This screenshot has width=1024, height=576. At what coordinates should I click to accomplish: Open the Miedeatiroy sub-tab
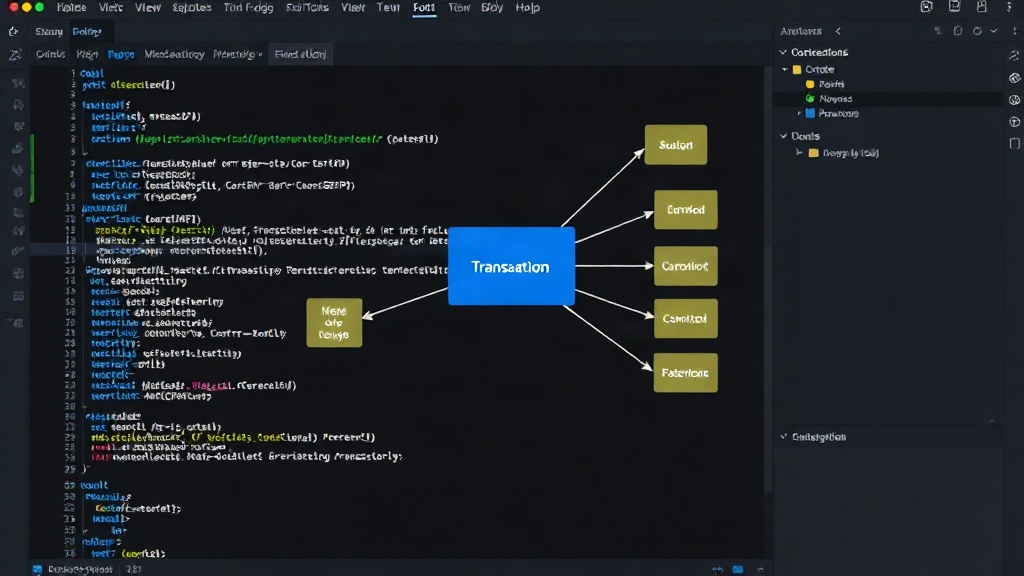pyautogui.click(x=174, y=54)
